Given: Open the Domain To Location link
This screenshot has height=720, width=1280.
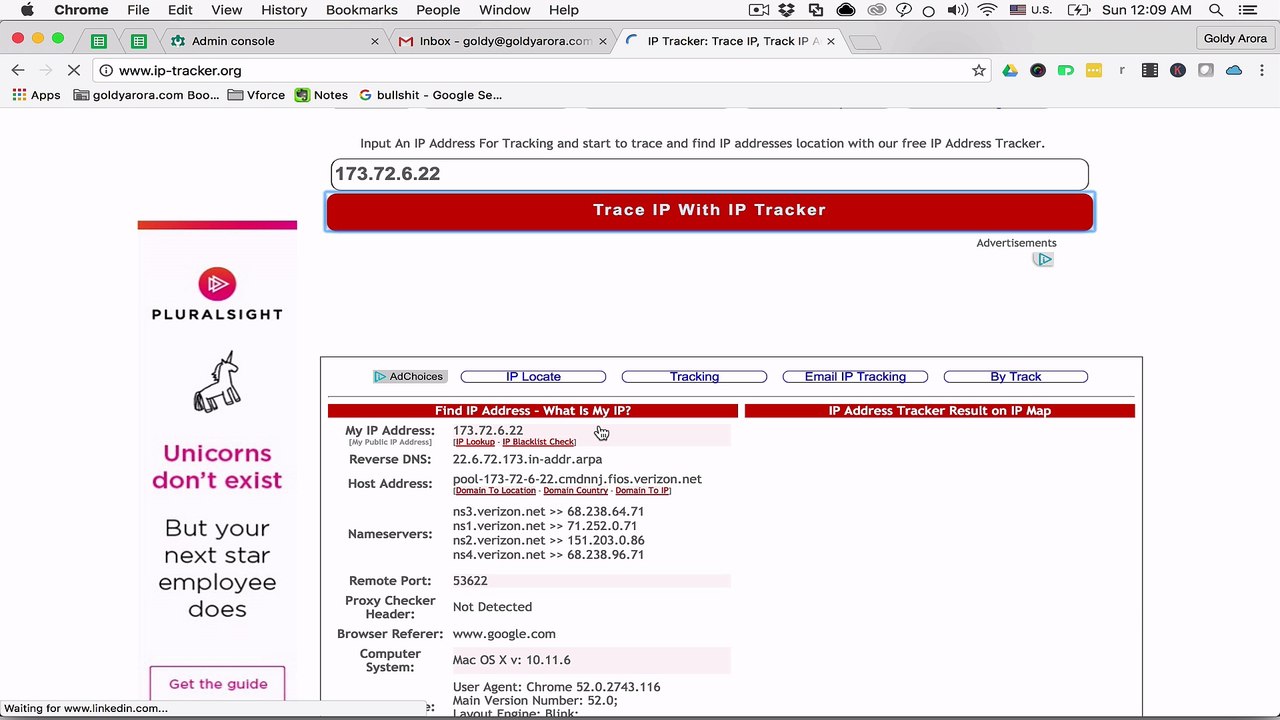Looking at the screenshot, I should coord(495,491).
